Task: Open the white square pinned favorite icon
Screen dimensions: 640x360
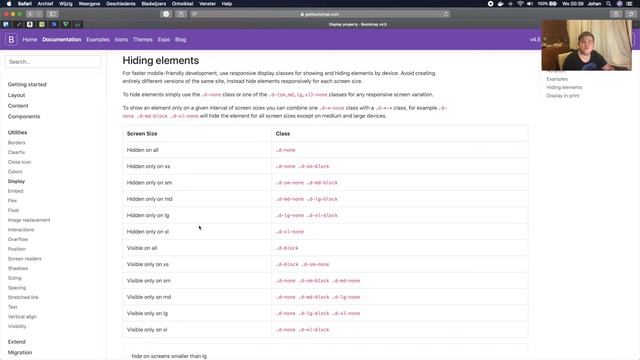Action: (30, 24)
